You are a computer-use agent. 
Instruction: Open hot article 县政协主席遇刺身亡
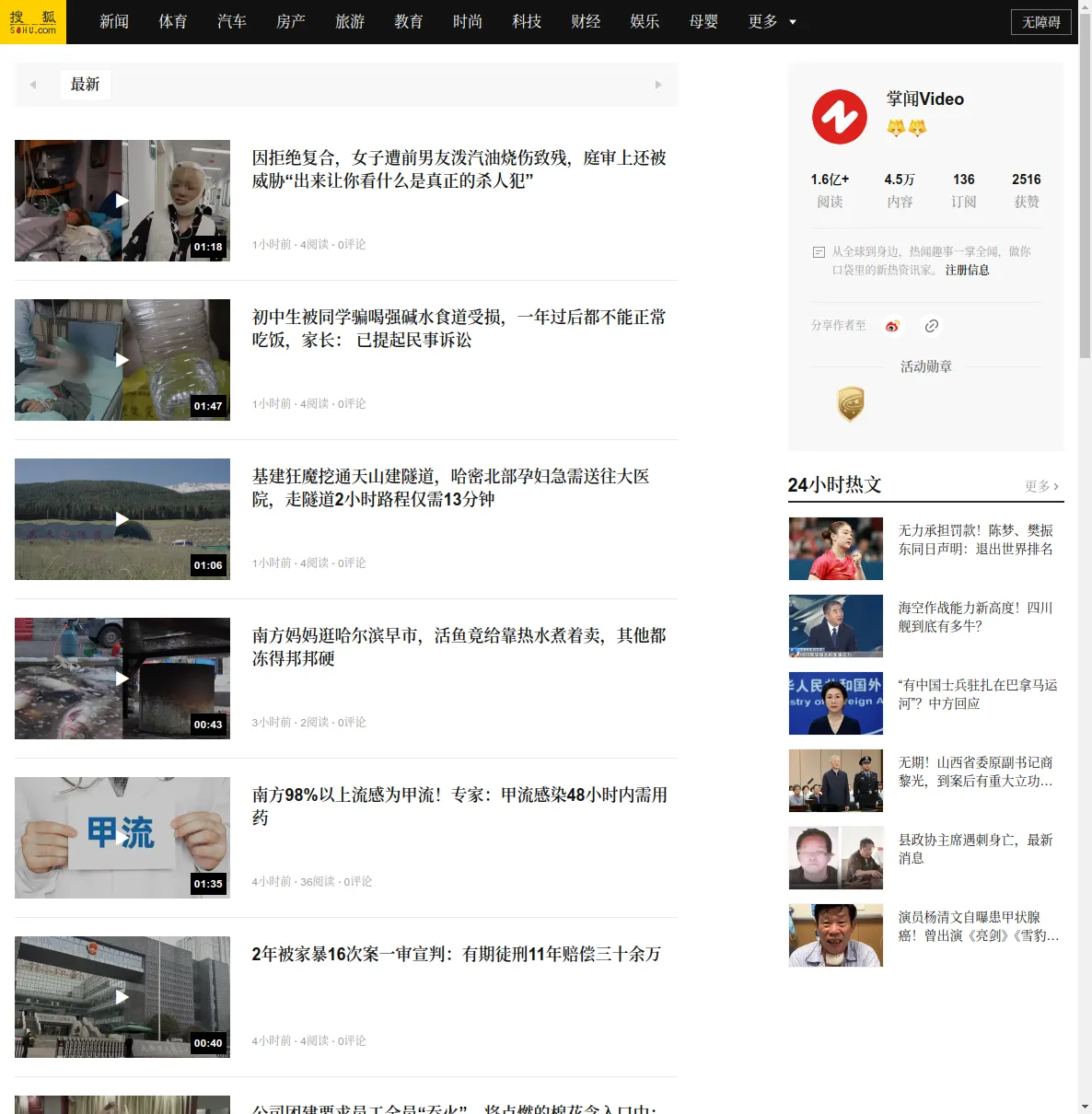click(x=976, y=849)
